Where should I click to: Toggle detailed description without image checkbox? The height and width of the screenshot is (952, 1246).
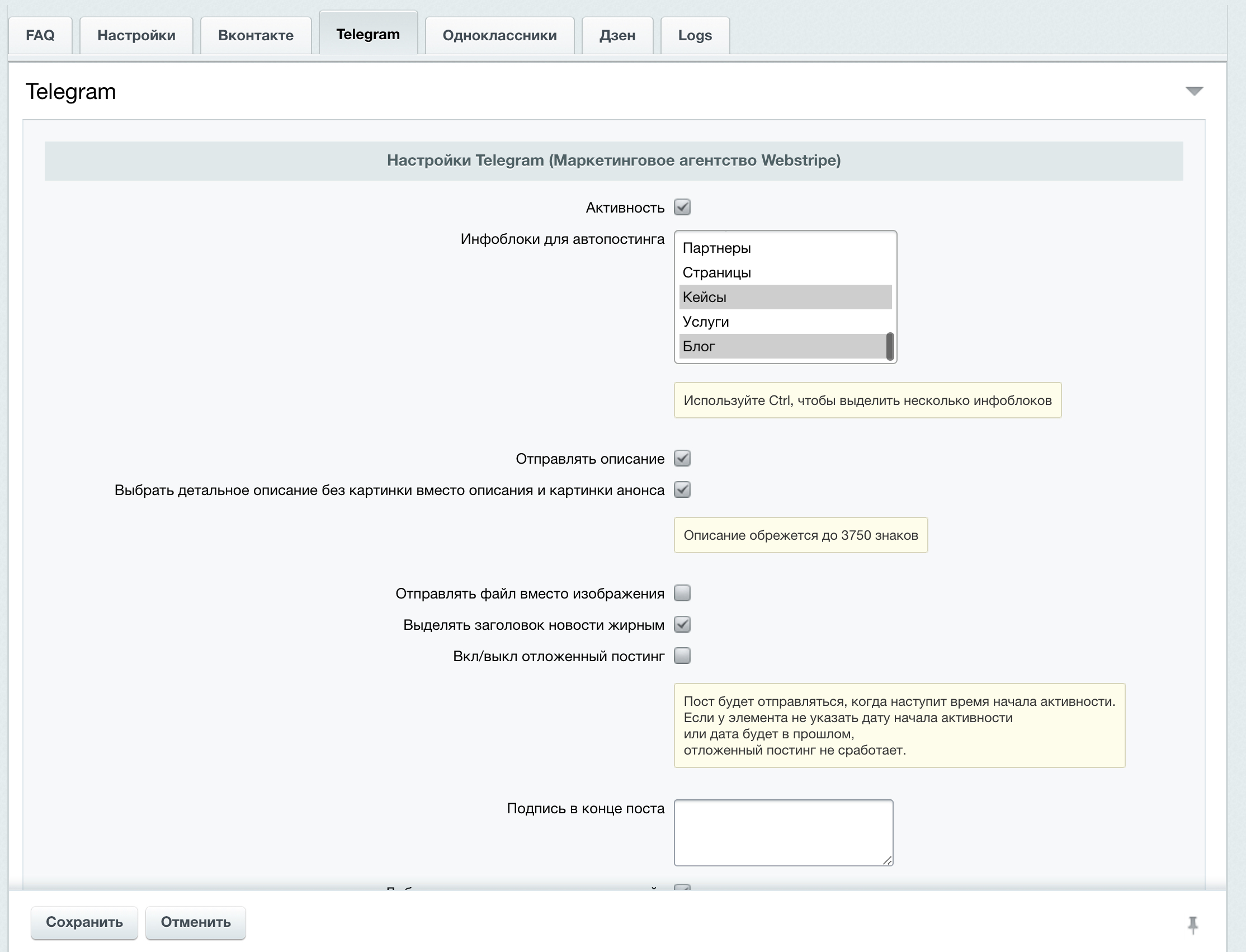[x=682, y=489]
